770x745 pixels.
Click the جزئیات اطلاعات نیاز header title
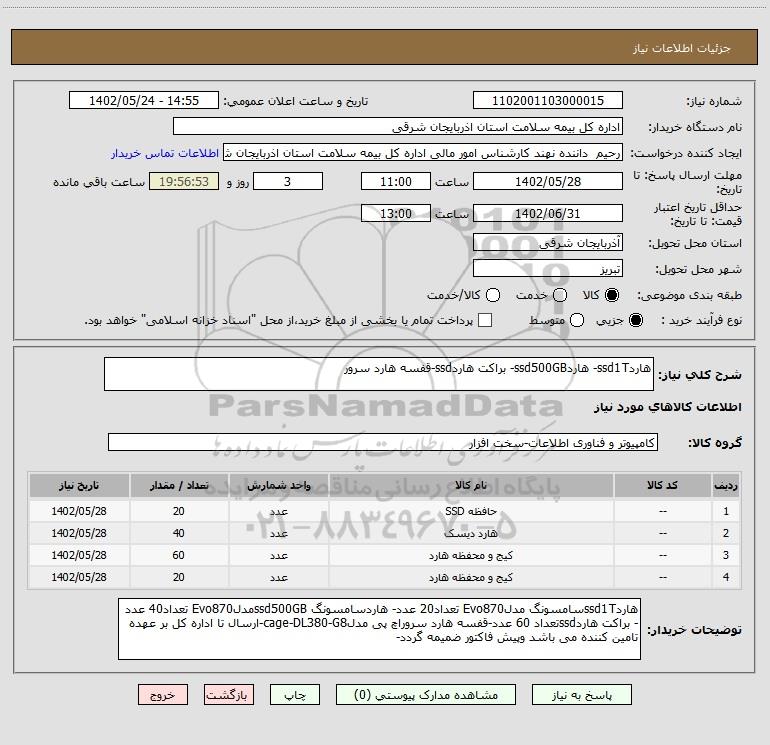[682, 48]
